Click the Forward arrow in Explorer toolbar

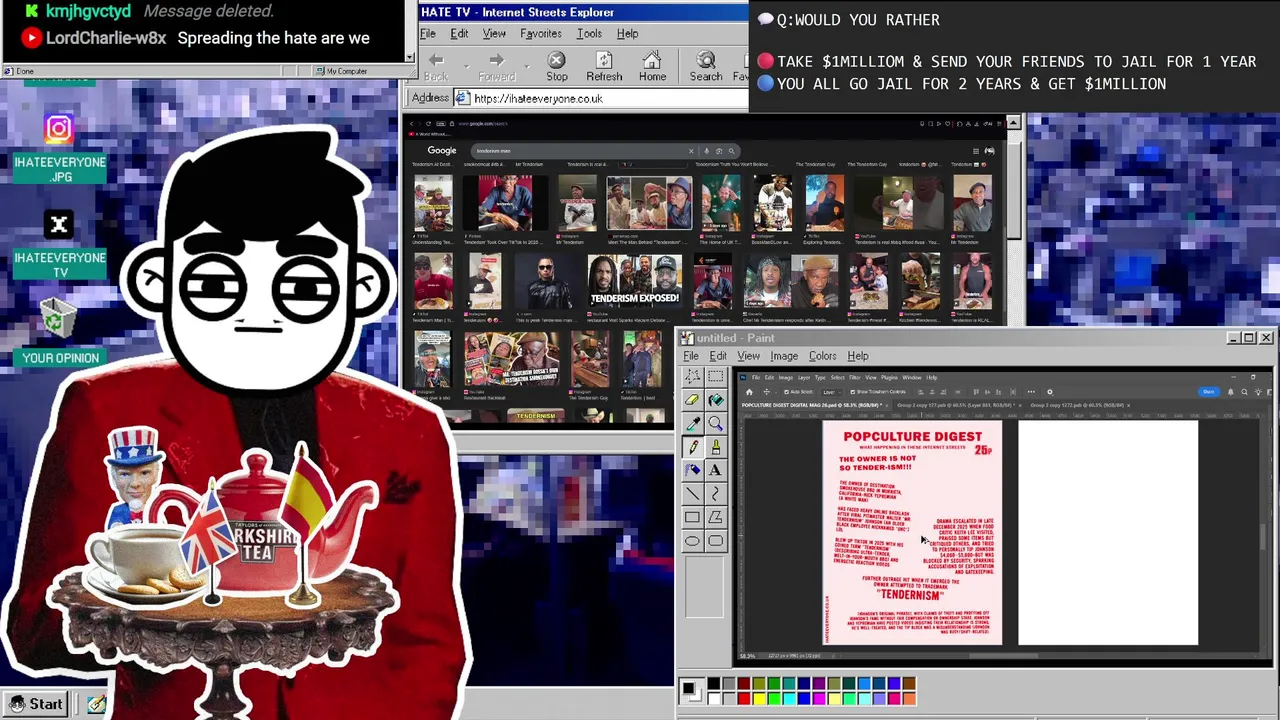coord(496,67)
